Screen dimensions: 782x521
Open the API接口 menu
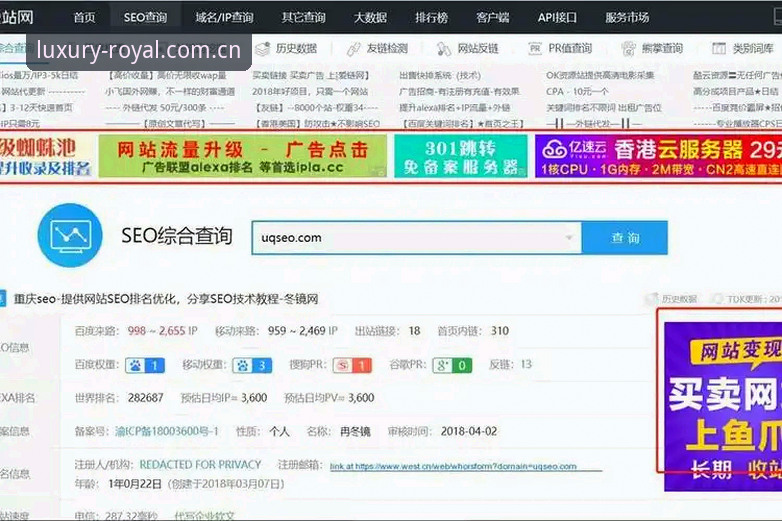tap(557, 17)
